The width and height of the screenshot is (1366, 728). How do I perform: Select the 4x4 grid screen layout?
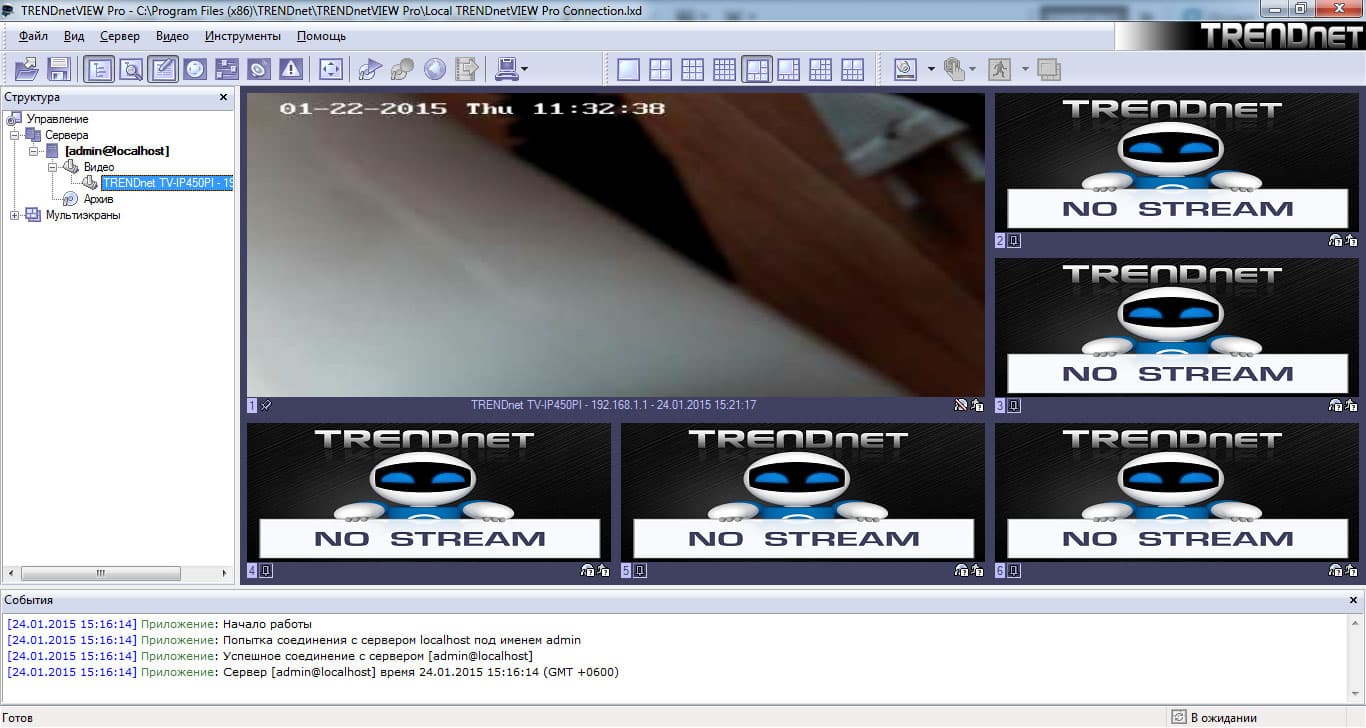pyautogui.click(x=725, y=69)
